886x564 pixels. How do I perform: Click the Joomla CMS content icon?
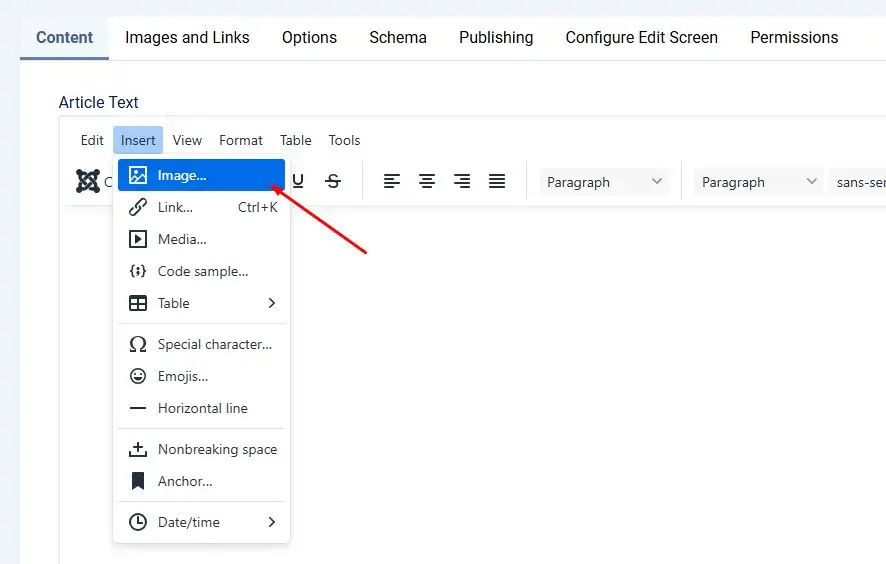88,181
